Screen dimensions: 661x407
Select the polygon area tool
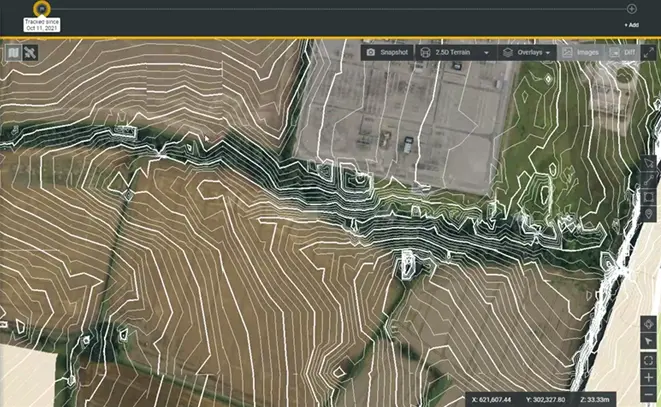(x=649, y=197)
